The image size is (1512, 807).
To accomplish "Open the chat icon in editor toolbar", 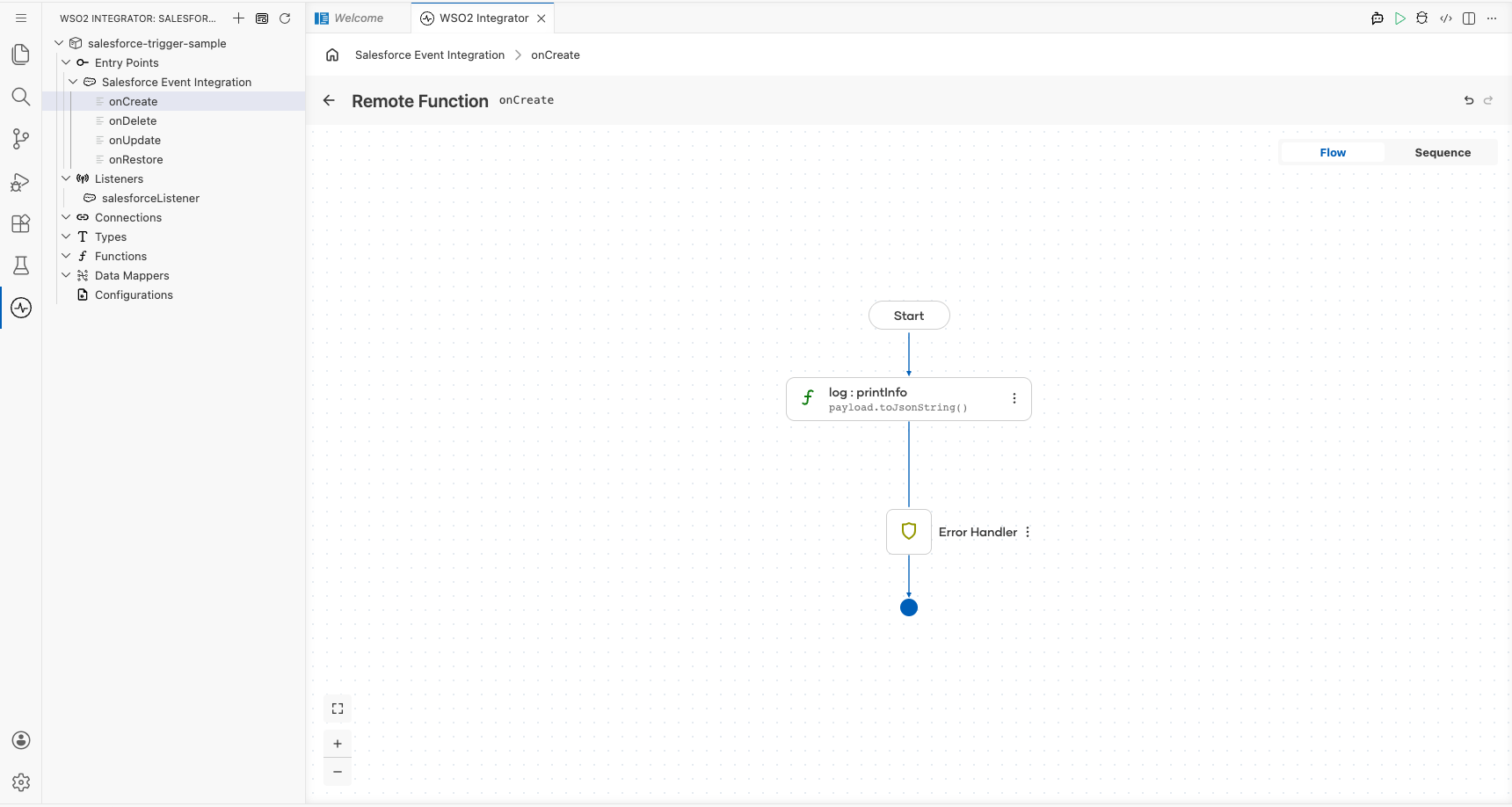I will [1378, 18].
